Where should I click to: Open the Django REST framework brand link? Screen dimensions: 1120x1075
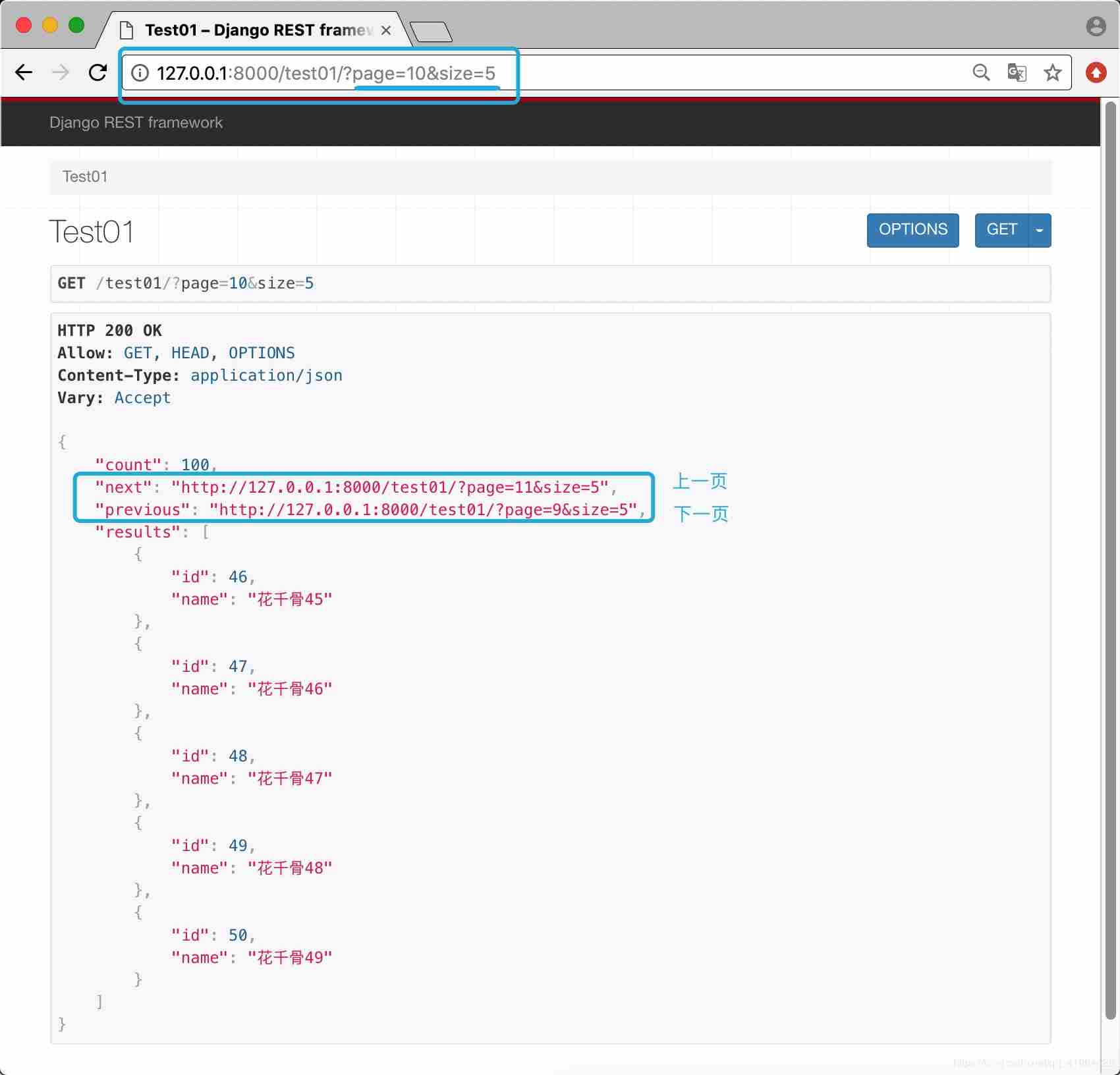coord(136,123)
